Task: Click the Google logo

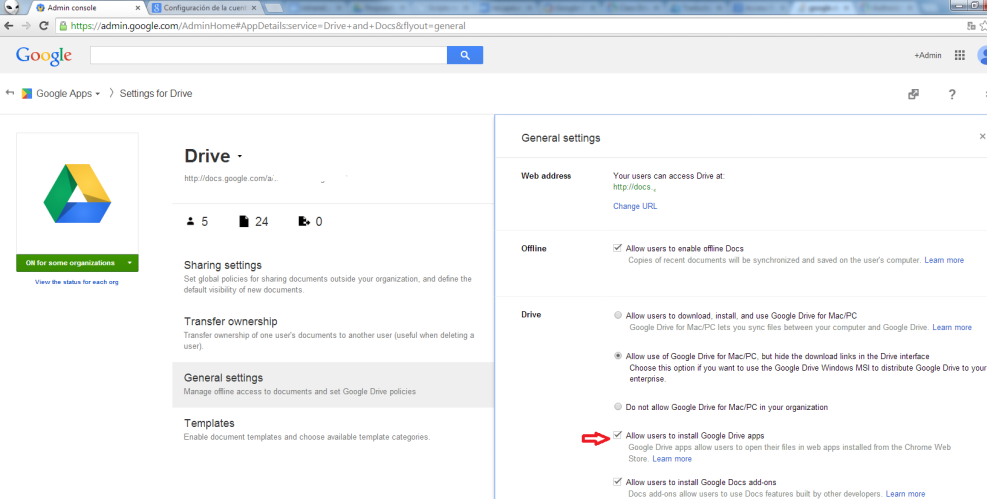Action: [x=43, y=55]
